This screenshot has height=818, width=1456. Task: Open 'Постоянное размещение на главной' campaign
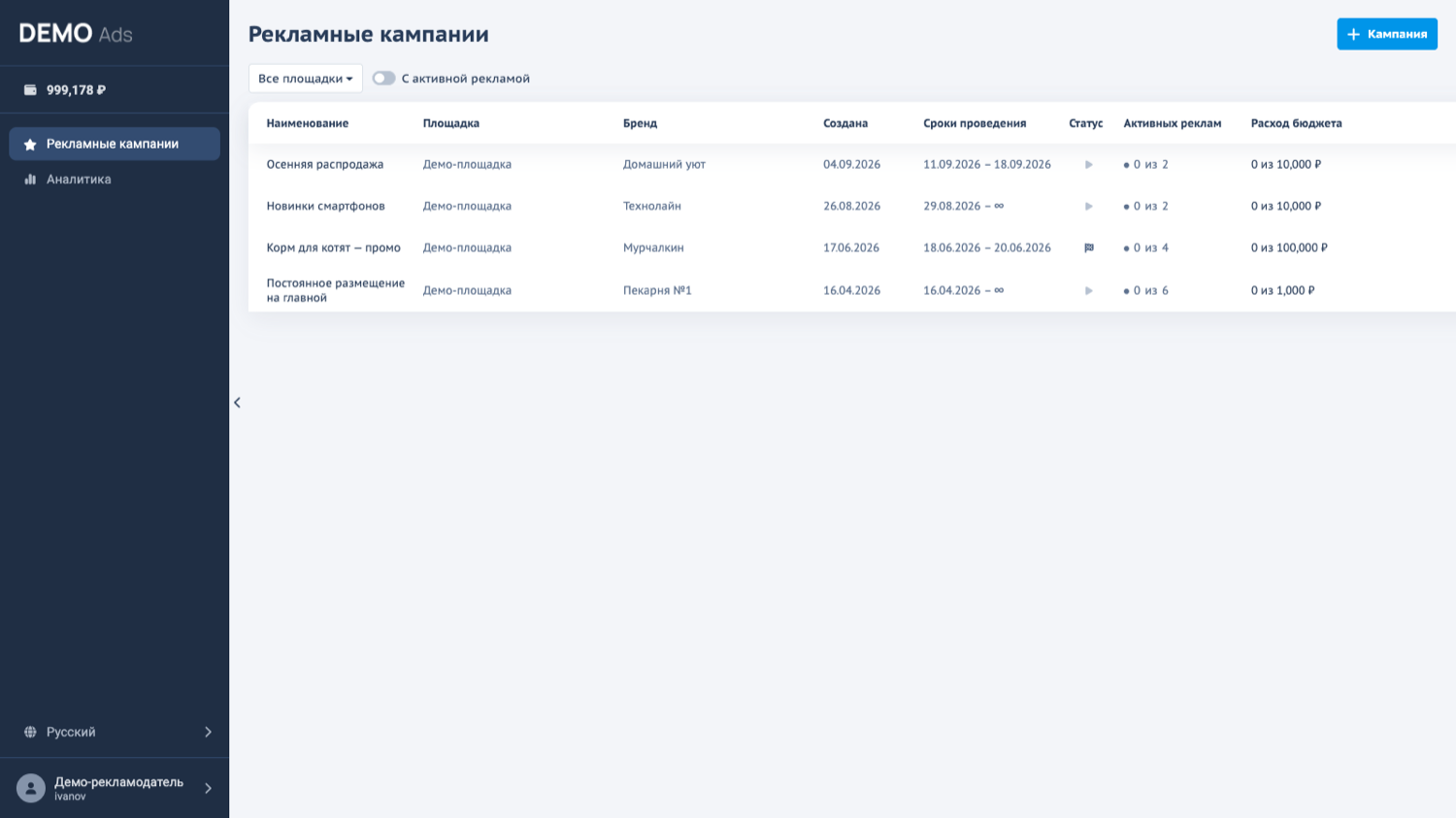(x=336, y=291)
